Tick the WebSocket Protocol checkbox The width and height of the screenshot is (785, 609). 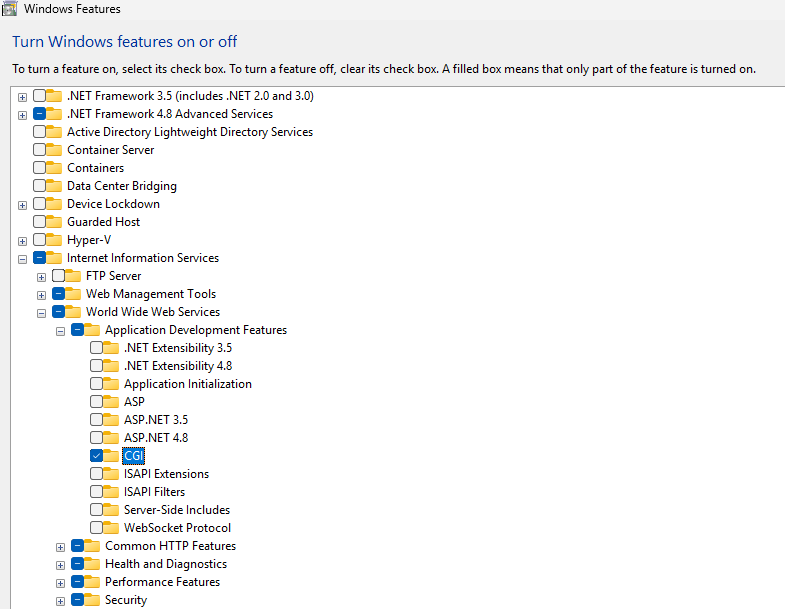coord(97,528)
